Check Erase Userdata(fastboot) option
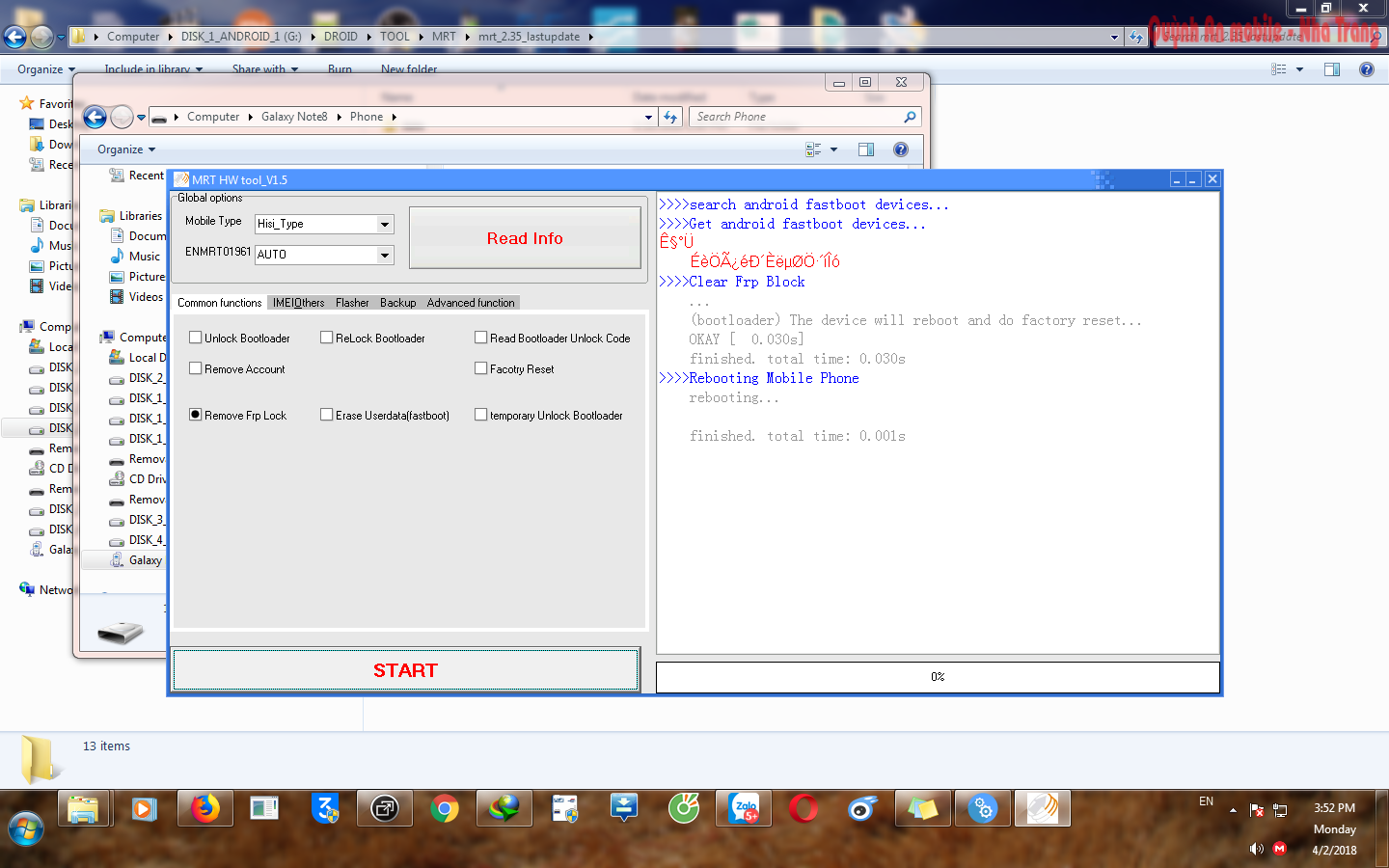 327,415
